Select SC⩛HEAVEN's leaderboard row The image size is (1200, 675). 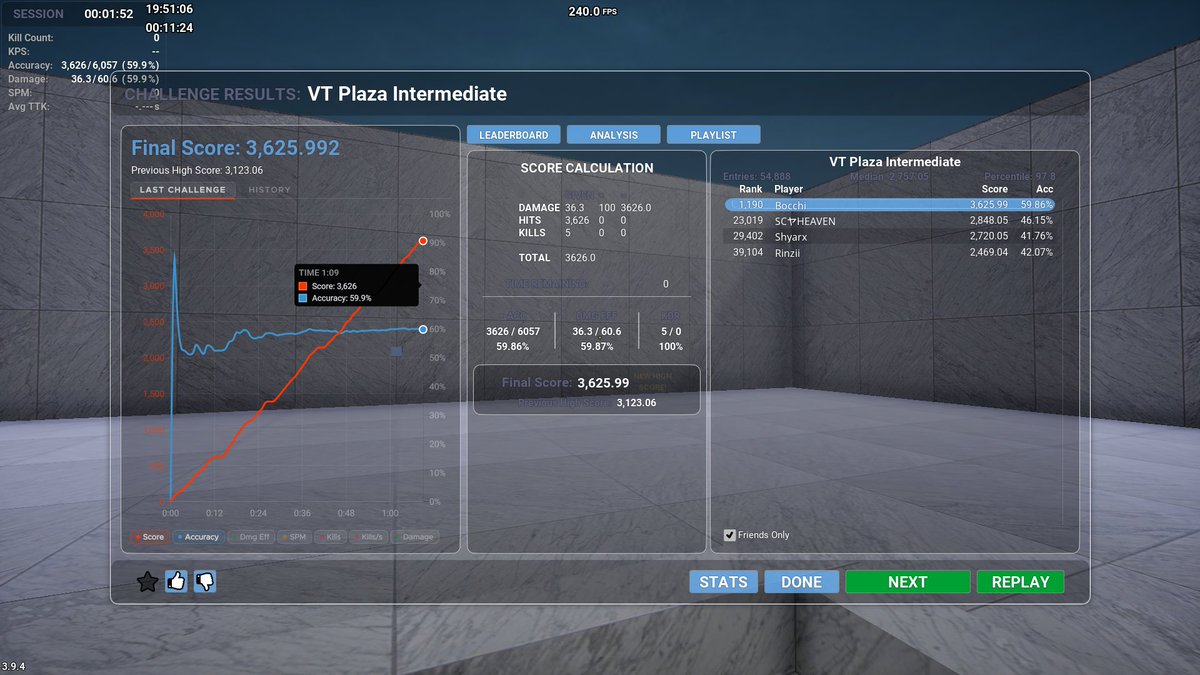click(x=890, y=220)
